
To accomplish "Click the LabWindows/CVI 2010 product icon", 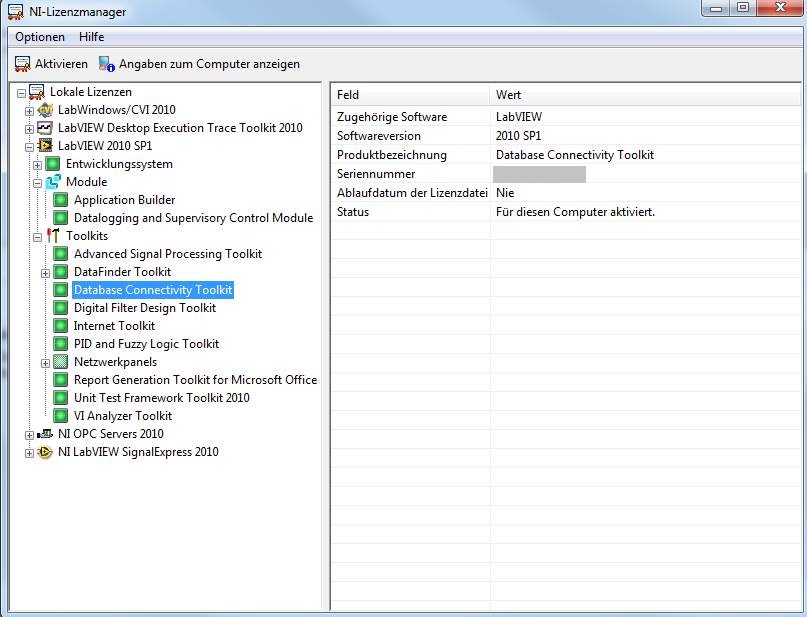I will (45, 110).
